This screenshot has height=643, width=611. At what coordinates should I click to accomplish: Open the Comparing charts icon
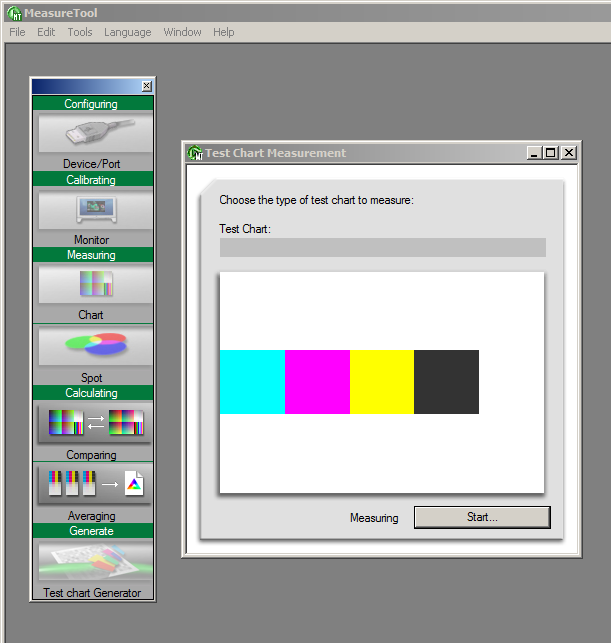click(95, 423)
